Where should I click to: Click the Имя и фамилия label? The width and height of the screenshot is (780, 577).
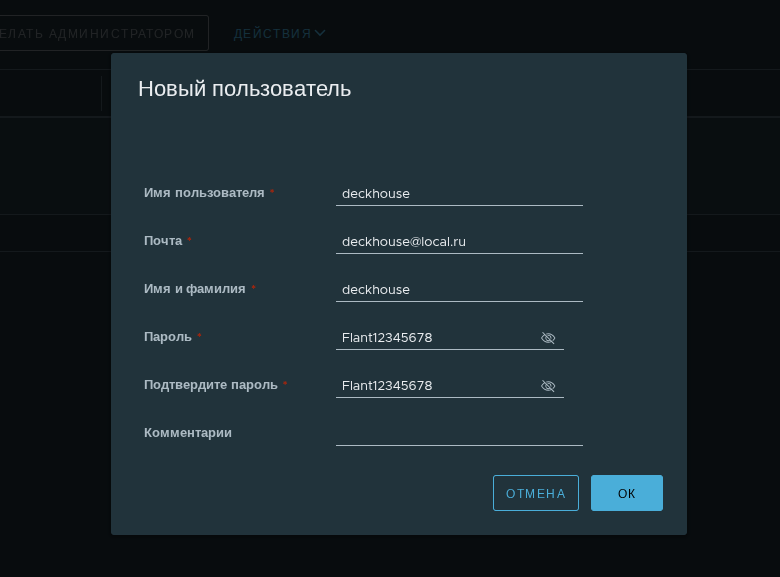pyautogui.click(x=194, y=289)
